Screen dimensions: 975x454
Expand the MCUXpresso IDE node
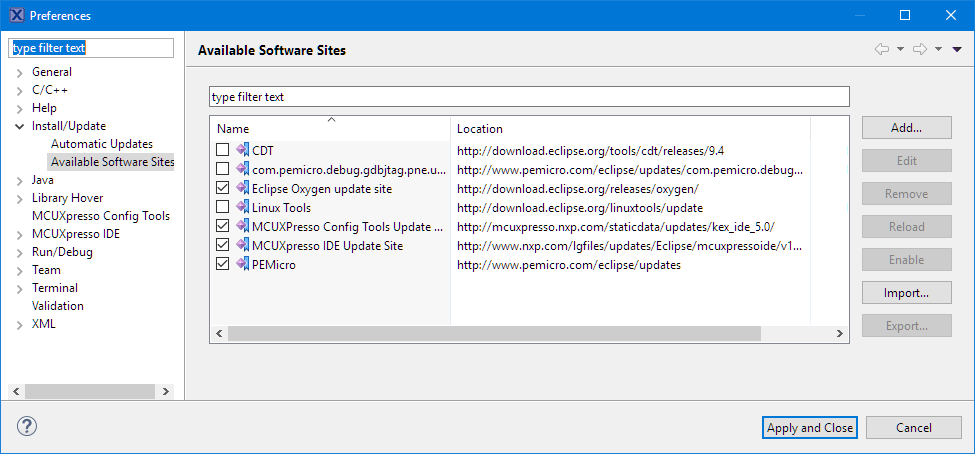click(21, 234)
